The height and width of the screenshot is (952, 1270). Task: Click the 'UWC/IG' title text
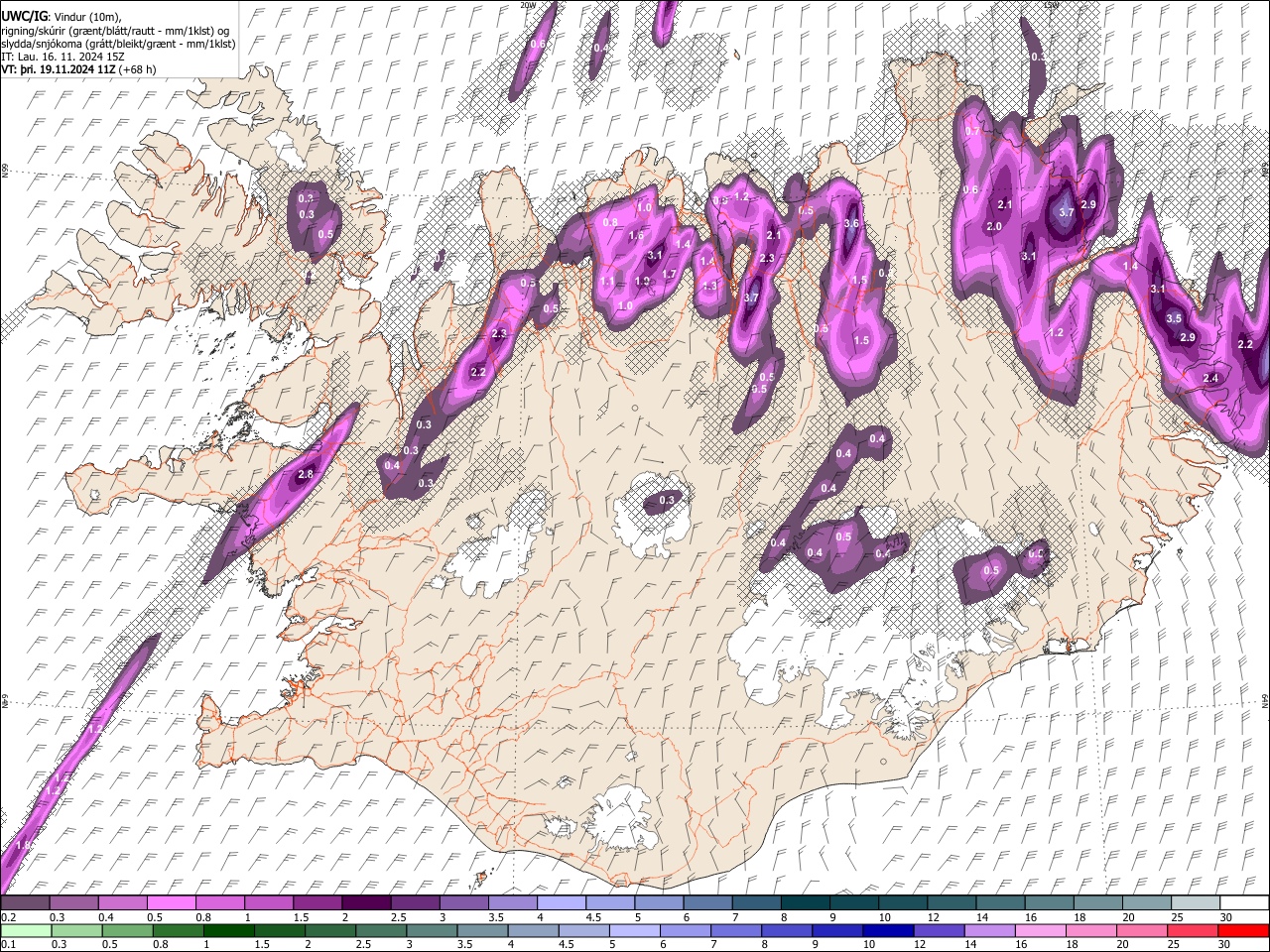click(x=23, y=17)
